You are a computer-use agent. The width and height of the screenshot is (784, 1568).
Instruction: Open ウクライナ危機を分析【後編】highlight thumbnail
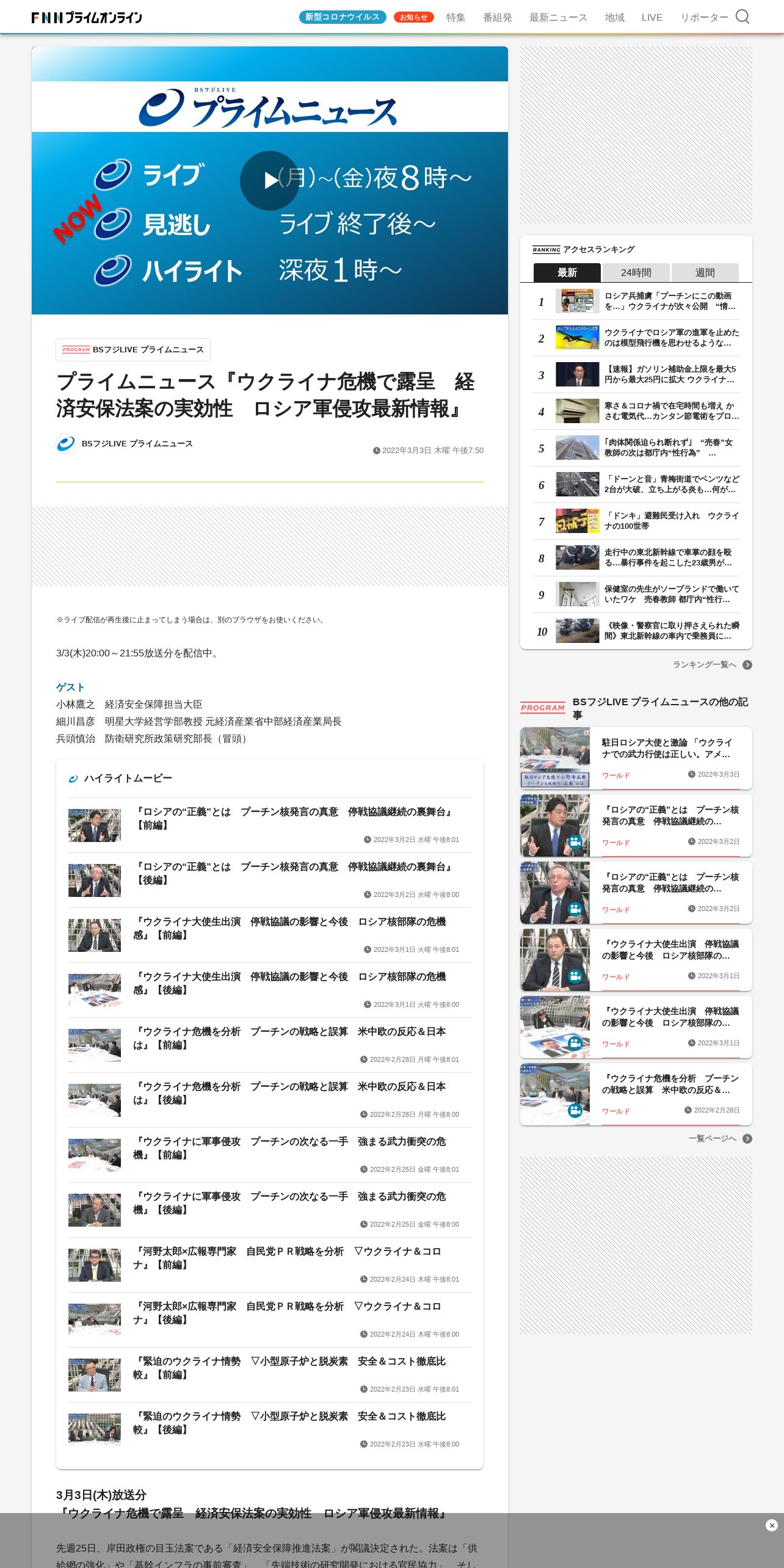(x=95, y=1100)
